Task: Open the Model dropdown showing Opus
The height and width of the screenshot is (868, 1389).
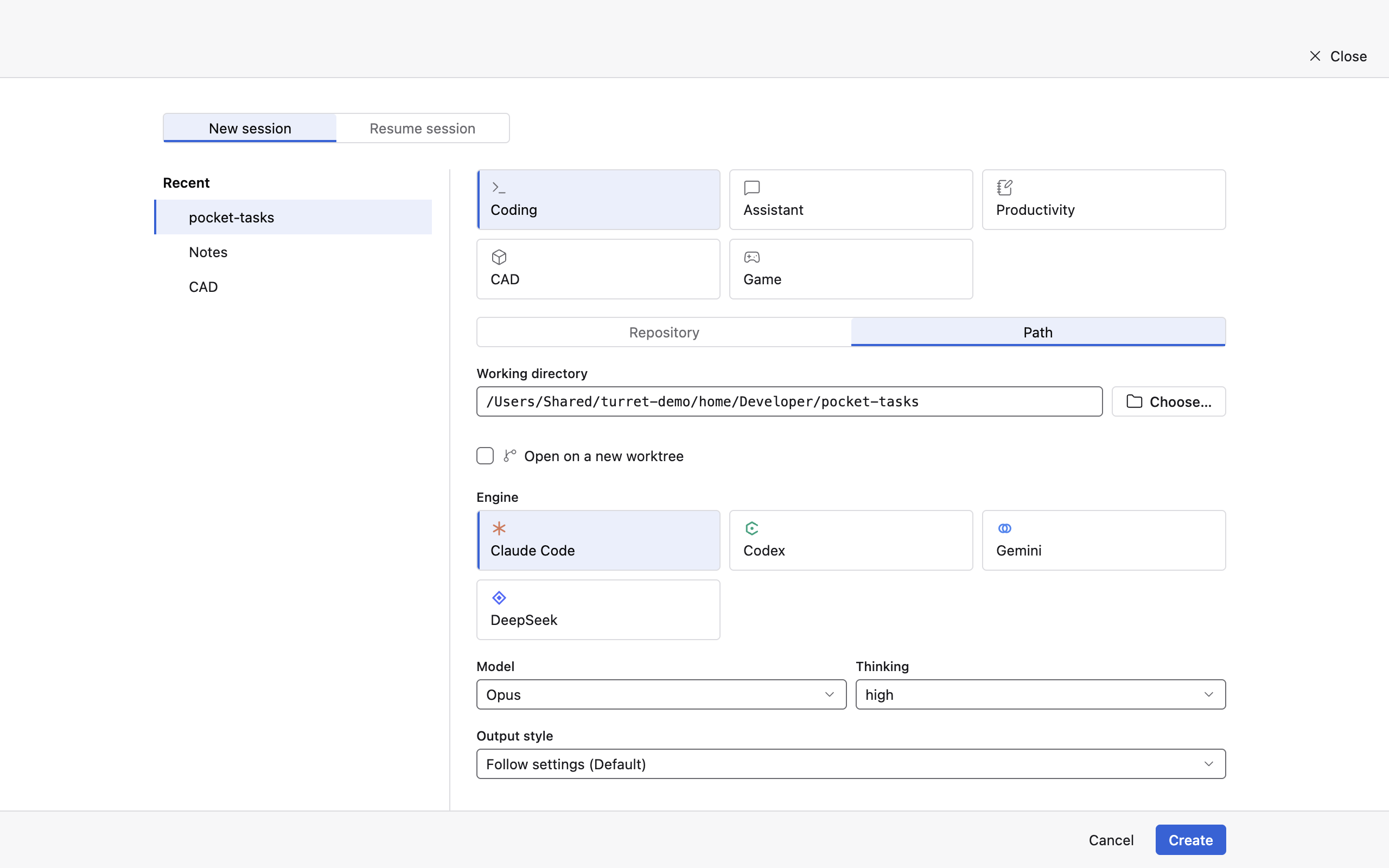Action: 661,694
